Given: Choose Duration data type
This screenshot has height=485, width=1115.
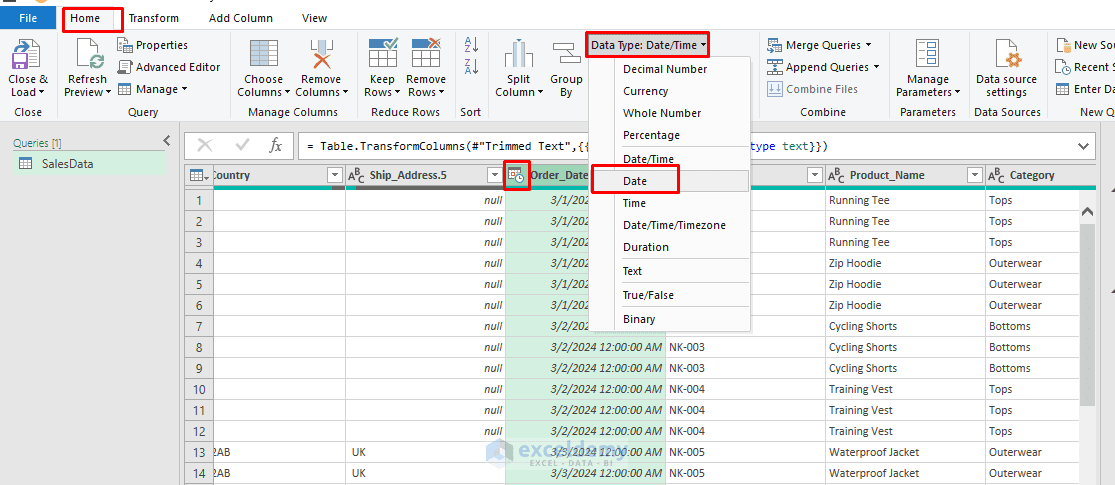Looking at the screenshot, I should tap(669, 247).
